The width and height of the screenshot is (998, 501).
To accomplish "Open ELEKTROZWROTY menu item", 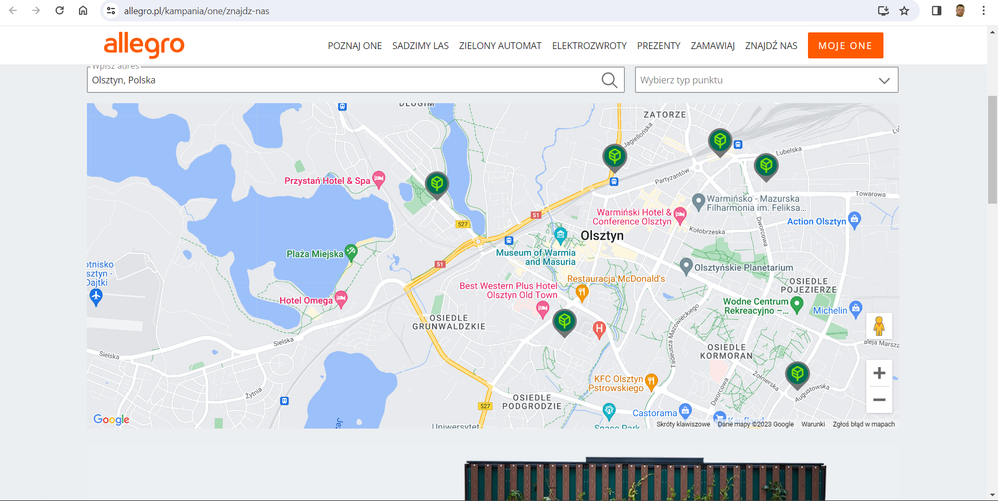I will point(589,46).
